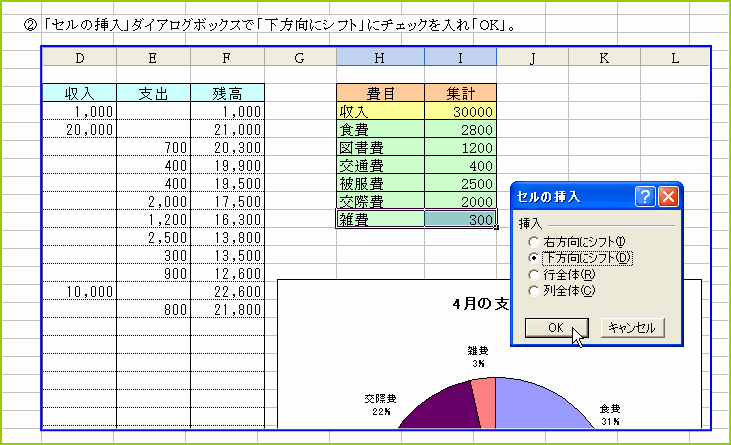Select the cell showing 20,000 income

point(79,129)
